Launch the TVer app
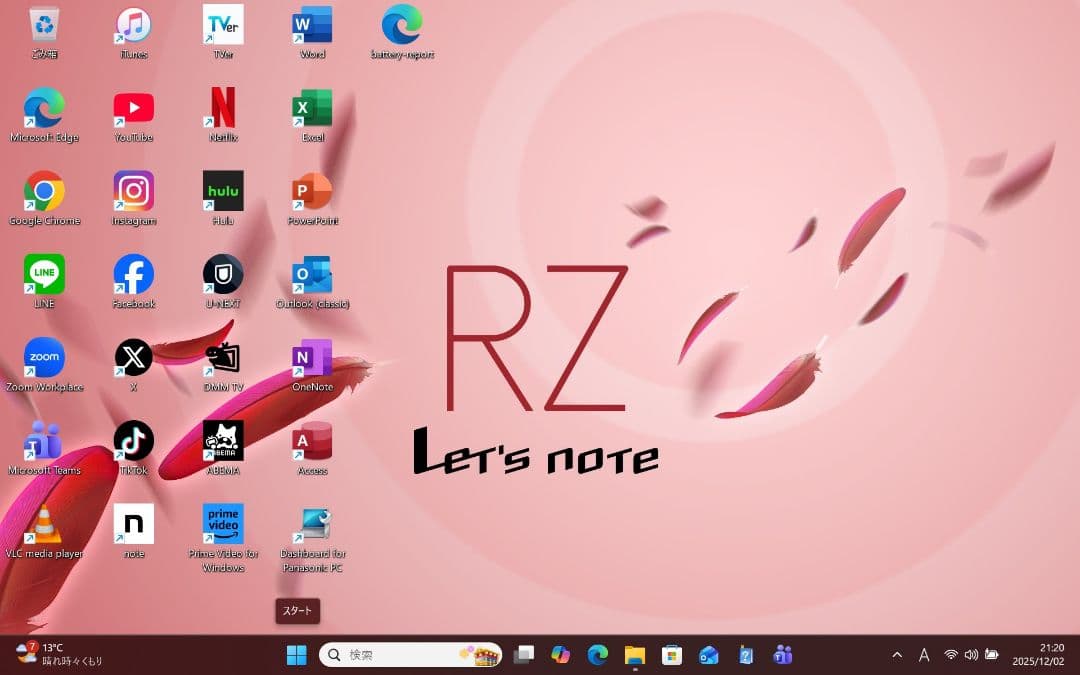The height and width of the screenshot is (675, 1080). pyautogui.click(x=222, y=25)
